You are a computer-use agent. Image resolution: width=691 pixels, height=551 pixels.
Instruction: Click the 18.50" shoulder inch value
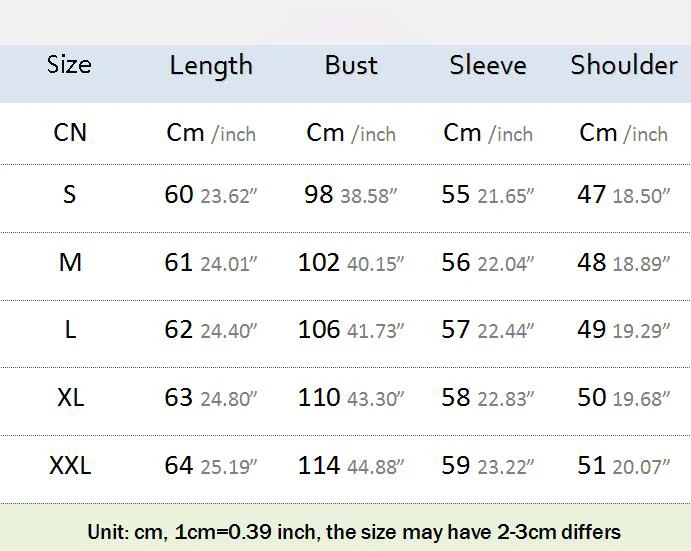click(641, 196)
